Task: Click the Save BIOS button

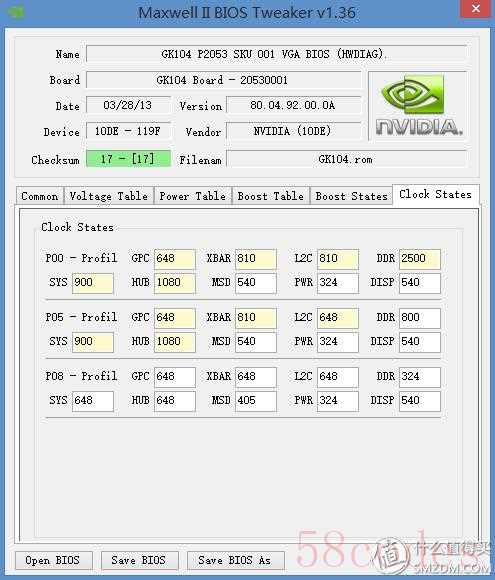Action: (139, 560)
